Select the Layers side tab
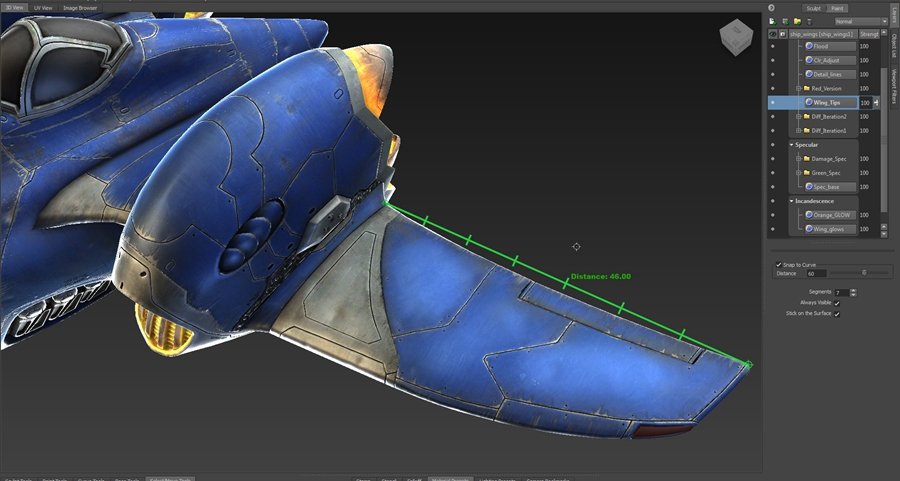 coord(894,14)
